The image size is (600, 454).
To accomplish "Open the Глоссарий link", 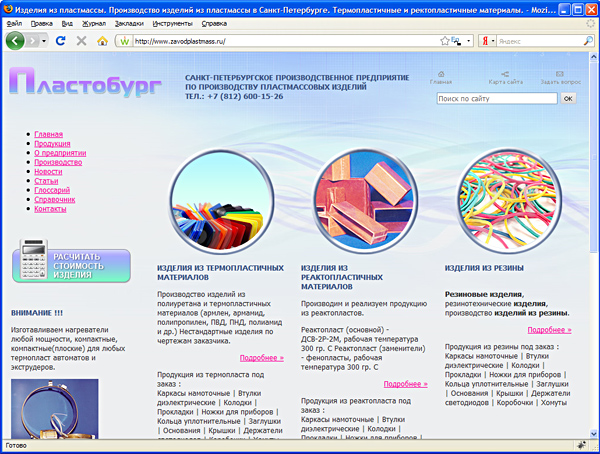I will [x=52, y=190].
